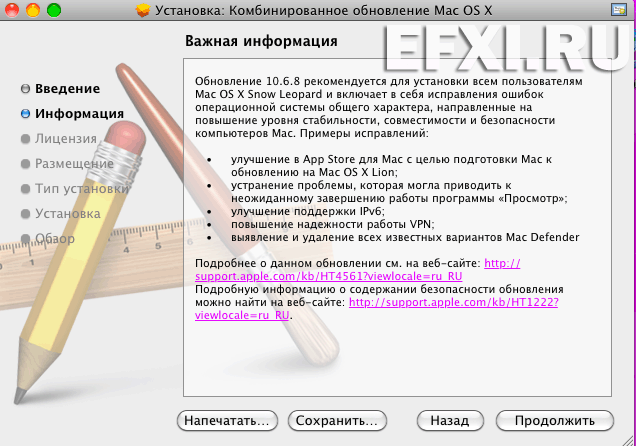This screenshot has width=636, height=446.
Task: Click the grey bullet beside Размещение
Action: tap(25, 164)
